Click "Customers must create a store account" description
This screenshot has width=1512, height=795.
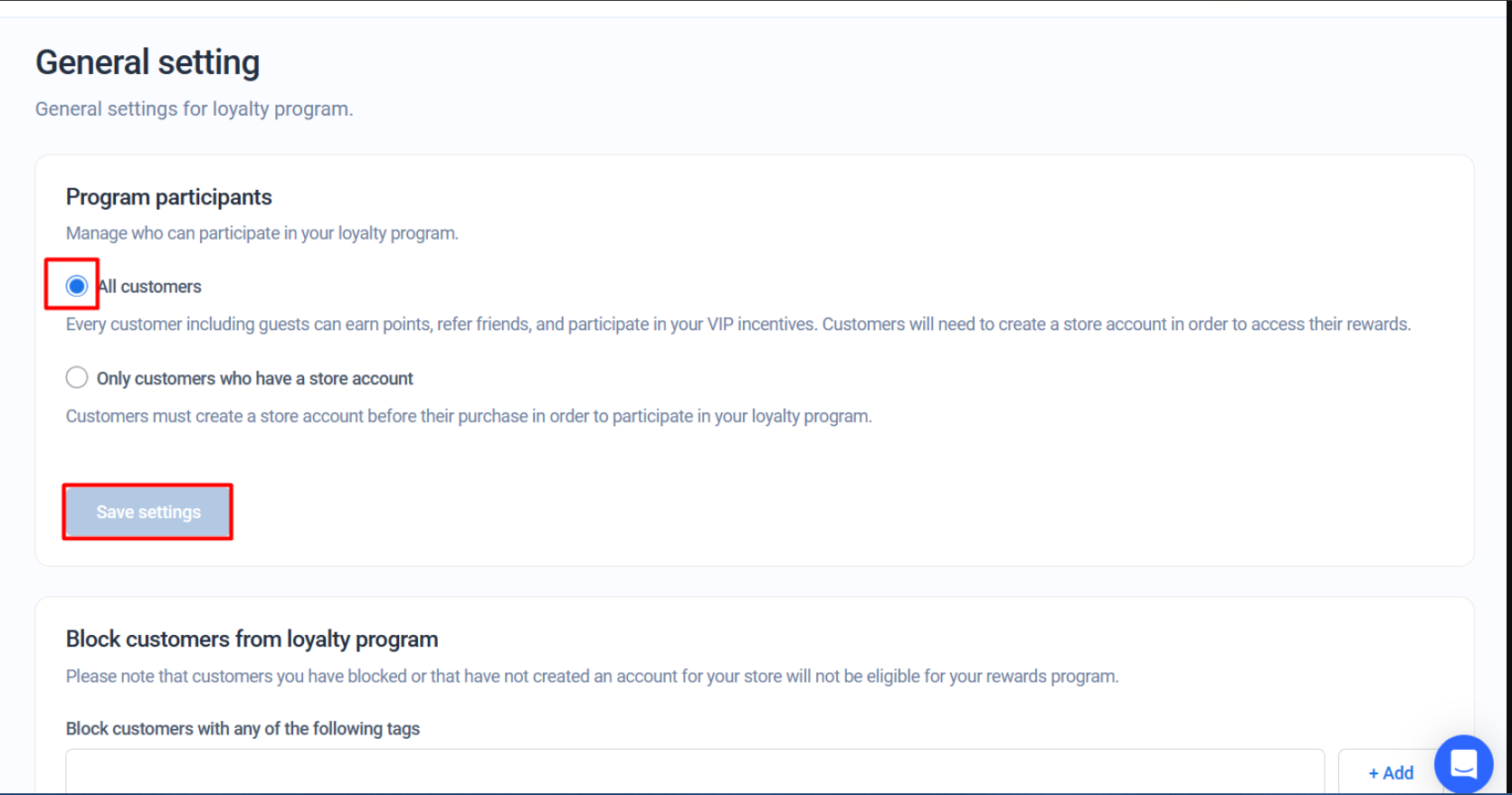[469, 416]
